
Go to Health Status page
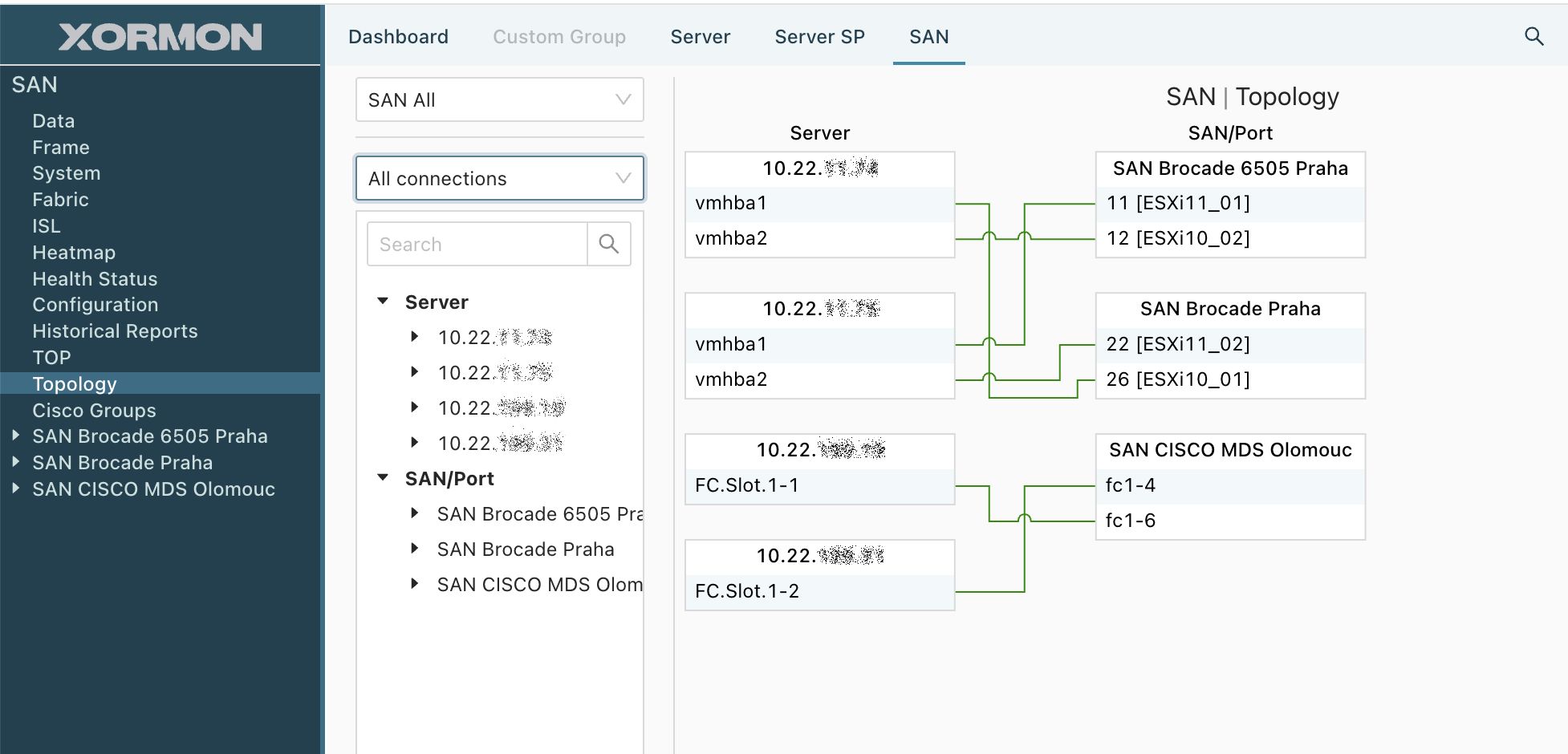tap(95, 279)
